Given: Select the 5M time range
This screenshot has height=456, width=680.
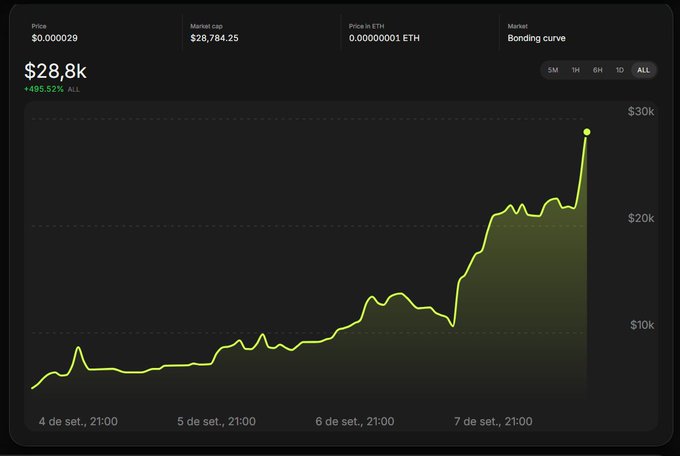Looking at the screenshot, I should (552, 70).
